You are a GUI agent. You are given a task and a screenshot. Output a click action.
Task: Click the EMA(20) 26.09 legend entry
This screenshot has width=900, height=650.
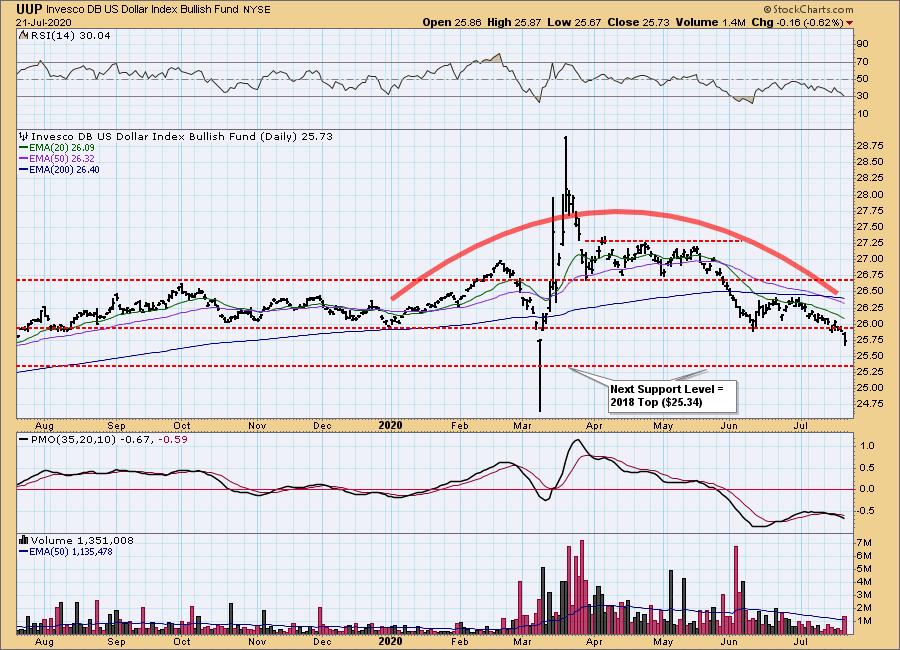point(61,148)
